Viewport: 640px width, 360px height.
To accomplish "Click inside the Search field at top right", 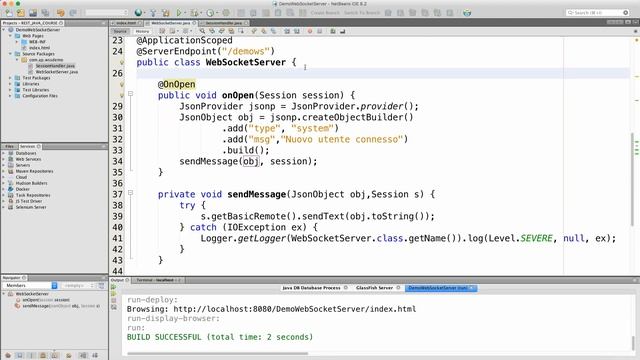I will click(x=598, y=13).
